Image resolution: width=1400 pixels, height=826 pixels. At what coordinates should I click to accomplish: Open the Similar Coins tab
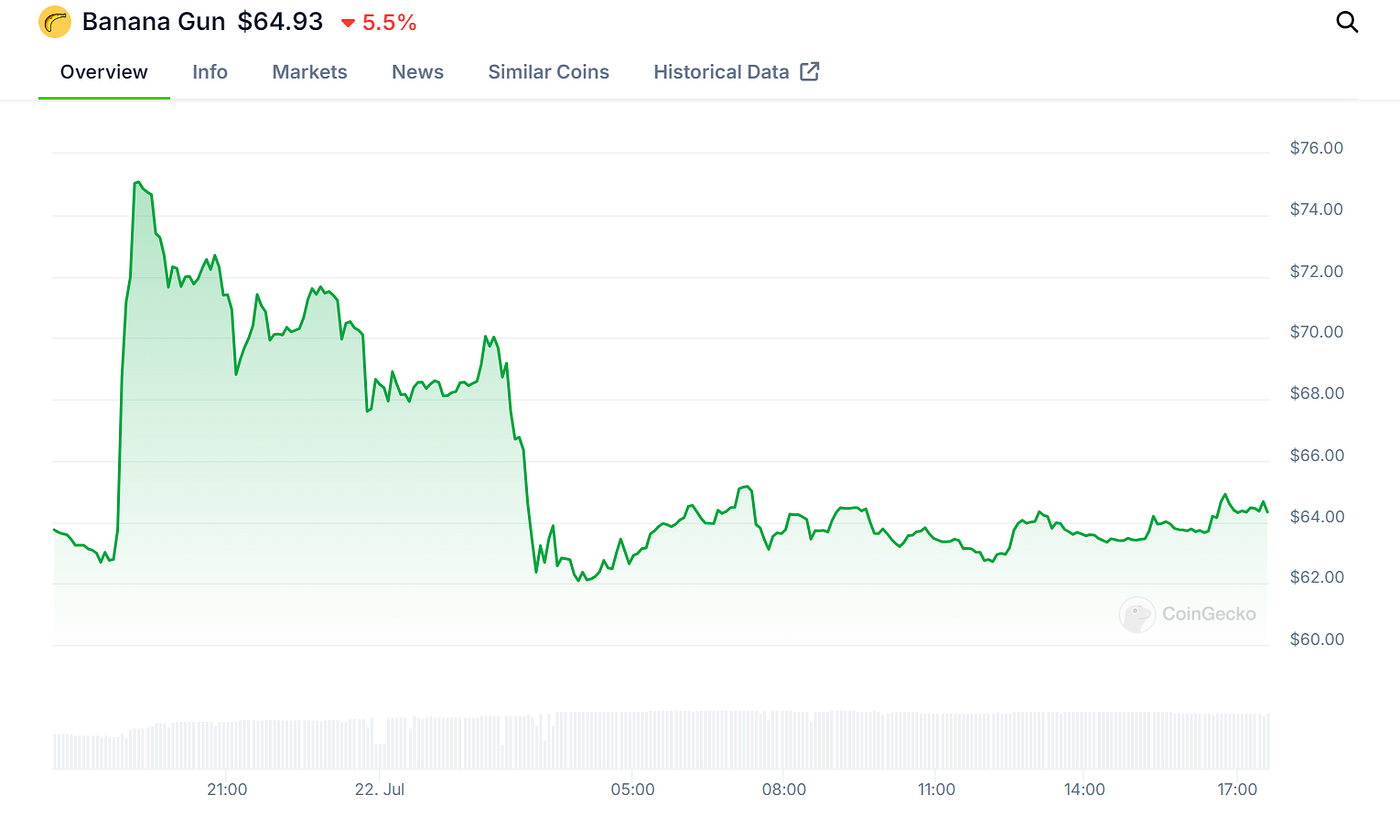click(549, 72)
